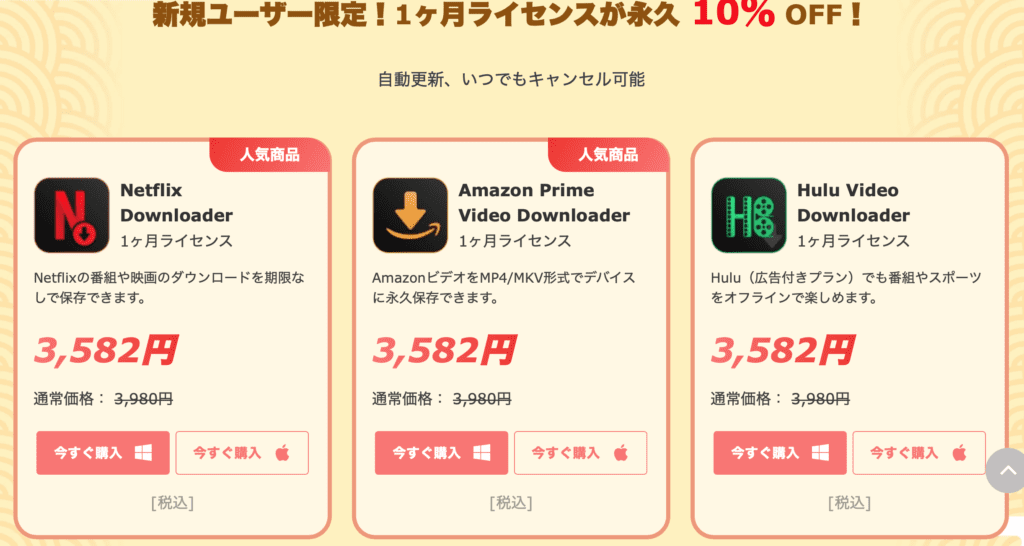Buy Amazon Prime Video Downloader for Mac

pos(580,453)
